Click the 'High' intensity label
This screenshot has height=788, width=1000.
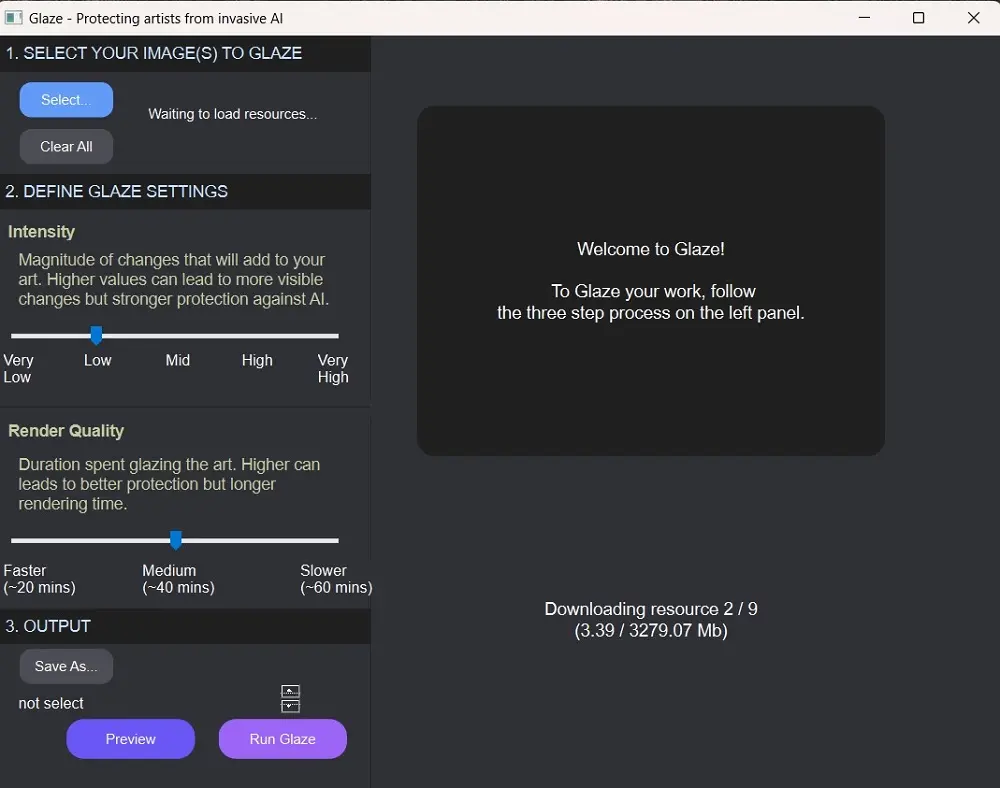pos(257,360)
